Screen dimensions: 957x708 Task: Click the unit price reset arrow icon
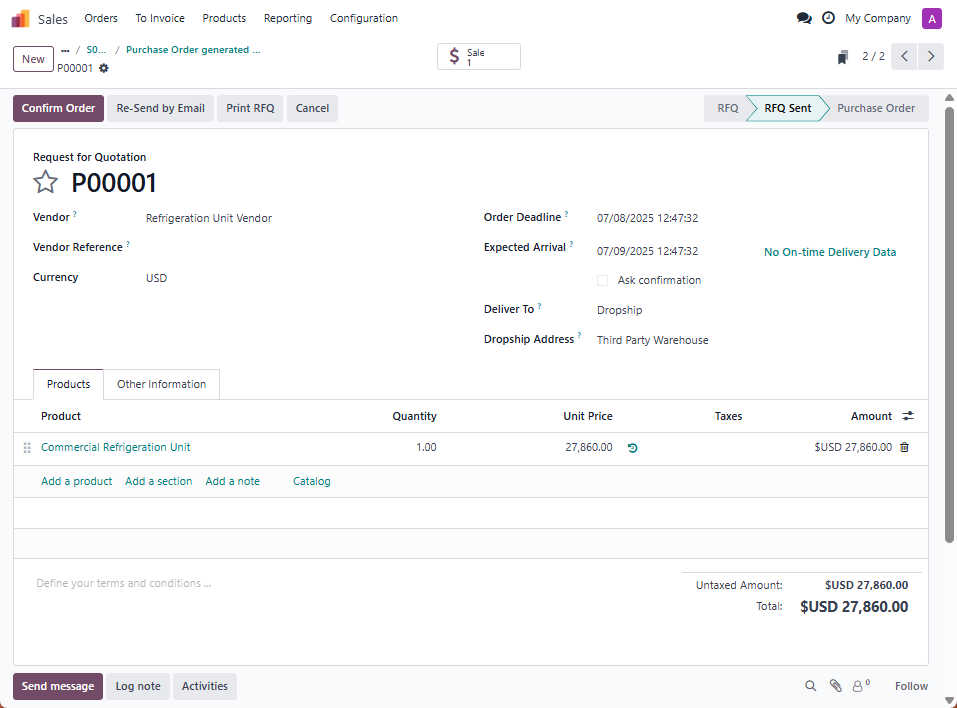click(632, 448)
